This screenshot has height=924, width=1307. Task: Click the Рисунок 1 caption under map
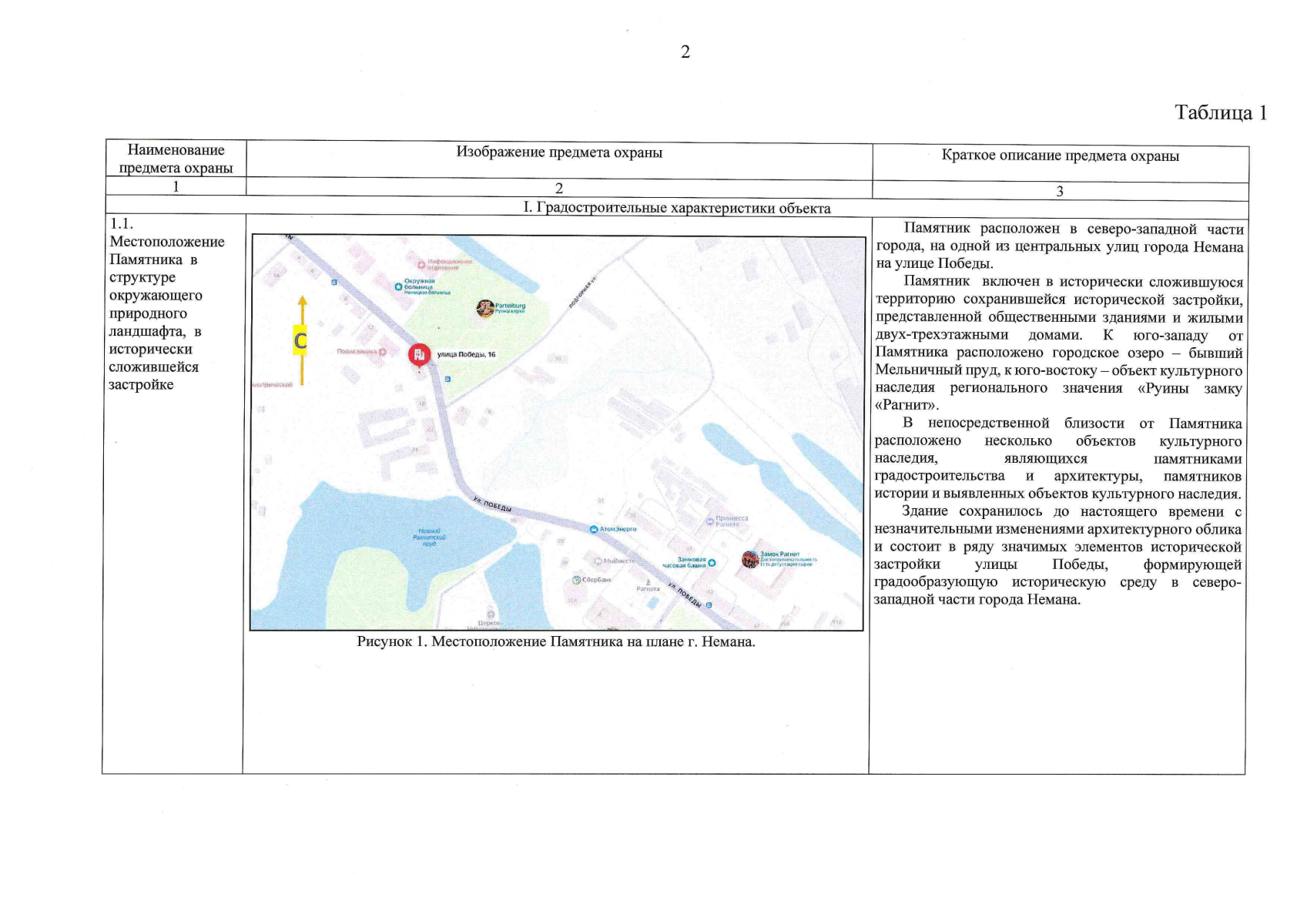(555, 642)
